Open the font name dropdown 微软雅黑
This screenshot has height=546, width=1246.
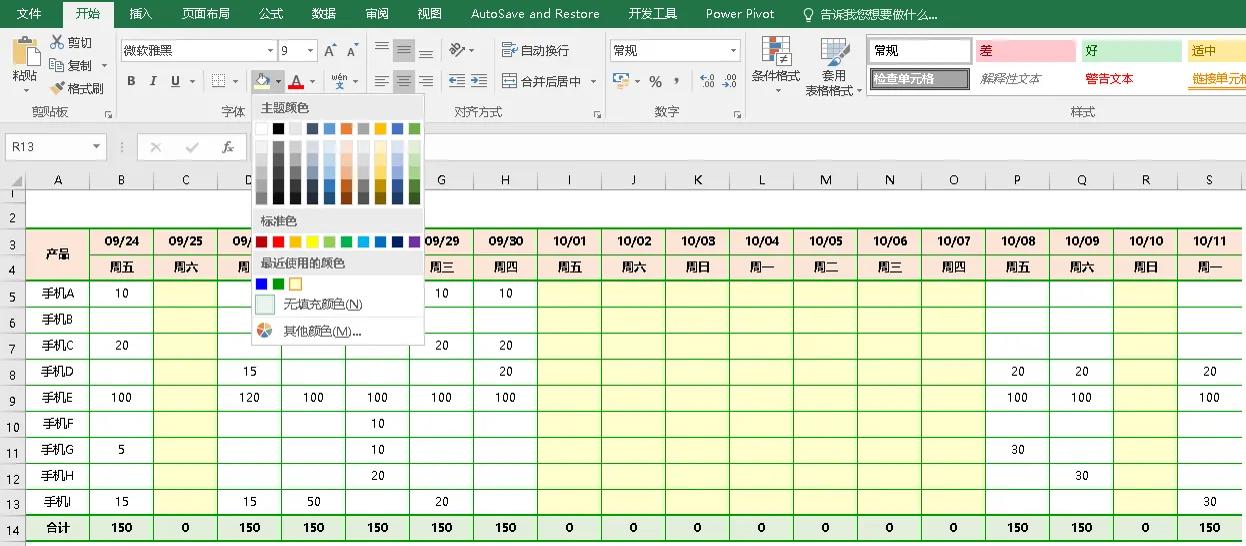coord(270,51)
